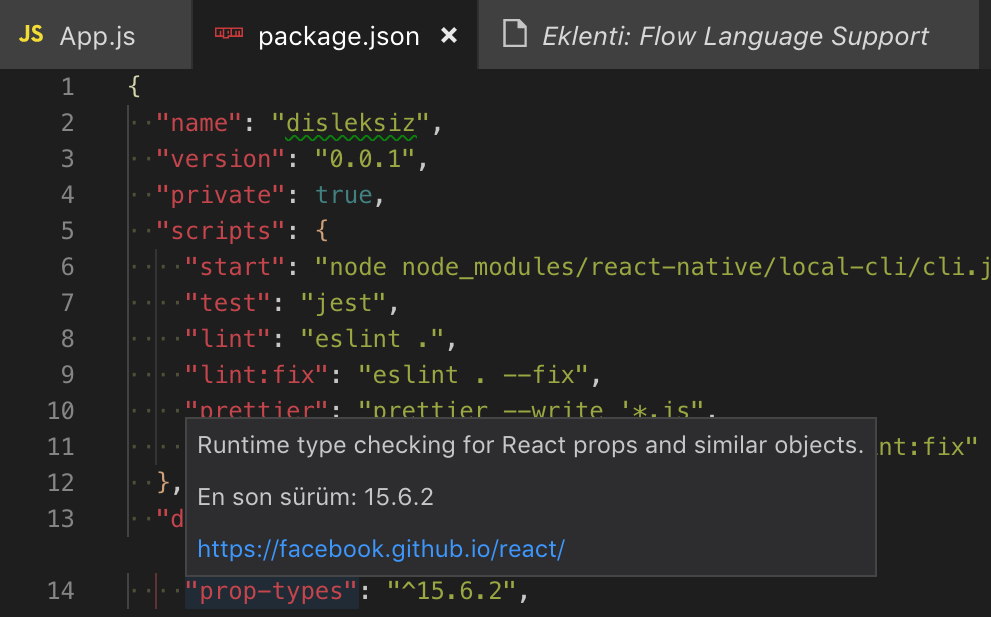
Task: Click the "prop-types" key on line 14
Action: point(272,591)
